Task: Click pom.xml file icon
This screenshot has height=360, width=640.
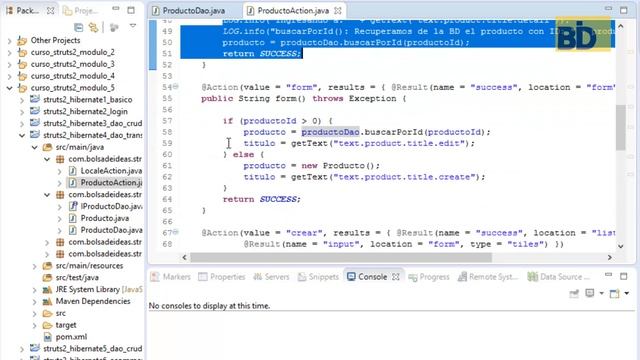Action: pyautogui.click(x=47, y=337)
